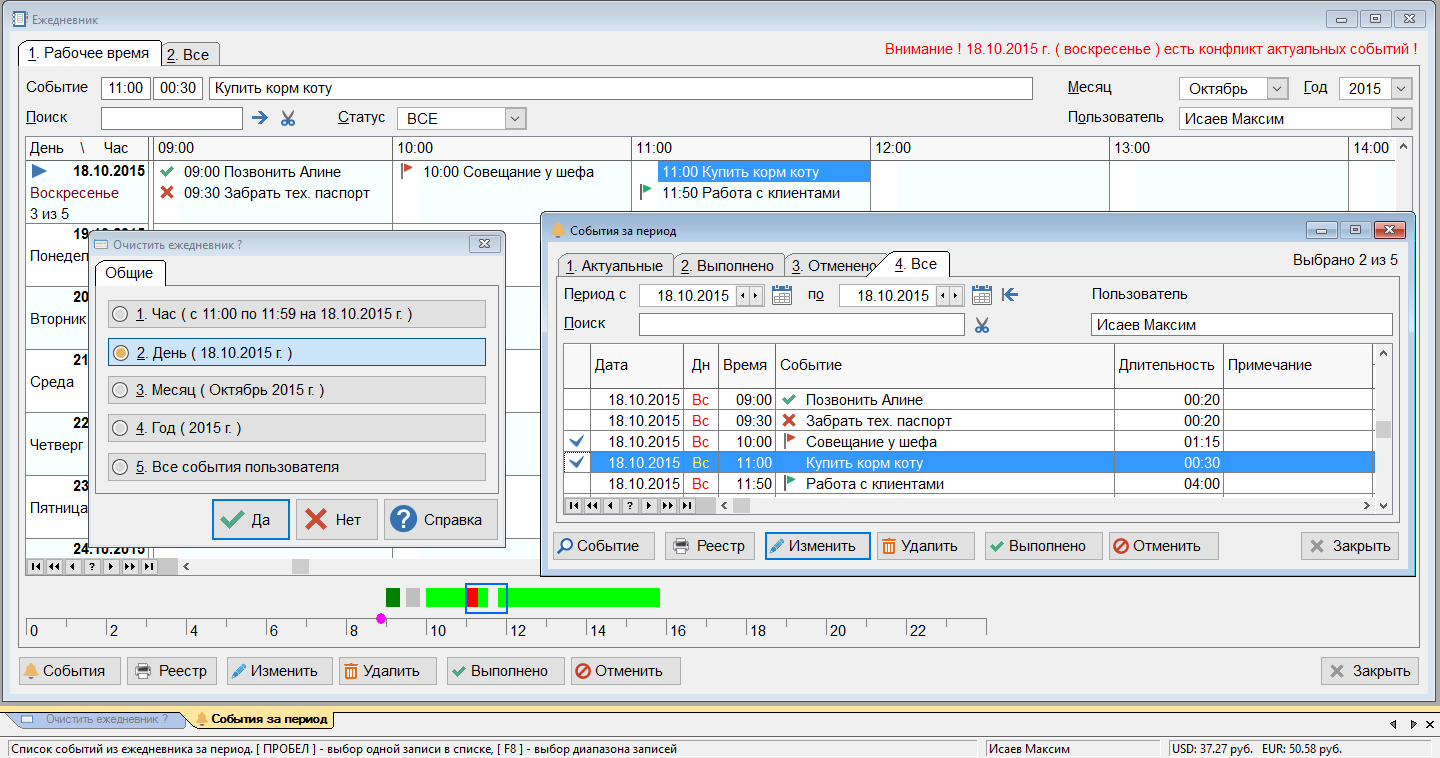Confirm clearing with the Да button

point(250,520)
